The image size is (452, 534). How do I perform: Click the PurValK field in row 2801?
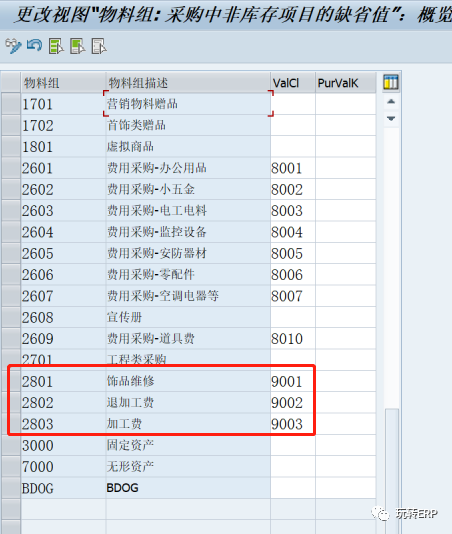(x=346, y=381)
